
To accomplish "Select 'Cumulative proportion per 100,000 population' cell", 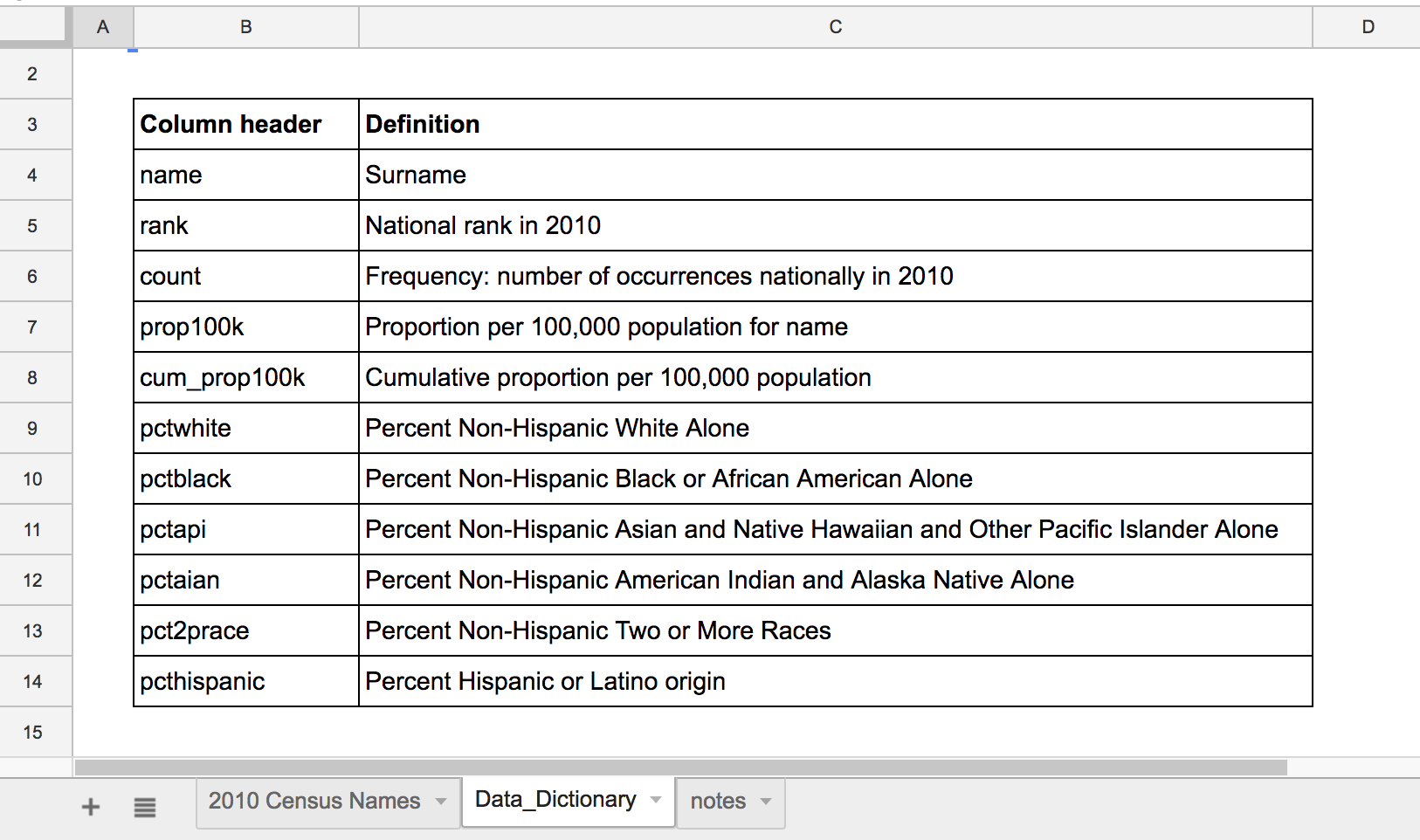I will pos(836,377).
